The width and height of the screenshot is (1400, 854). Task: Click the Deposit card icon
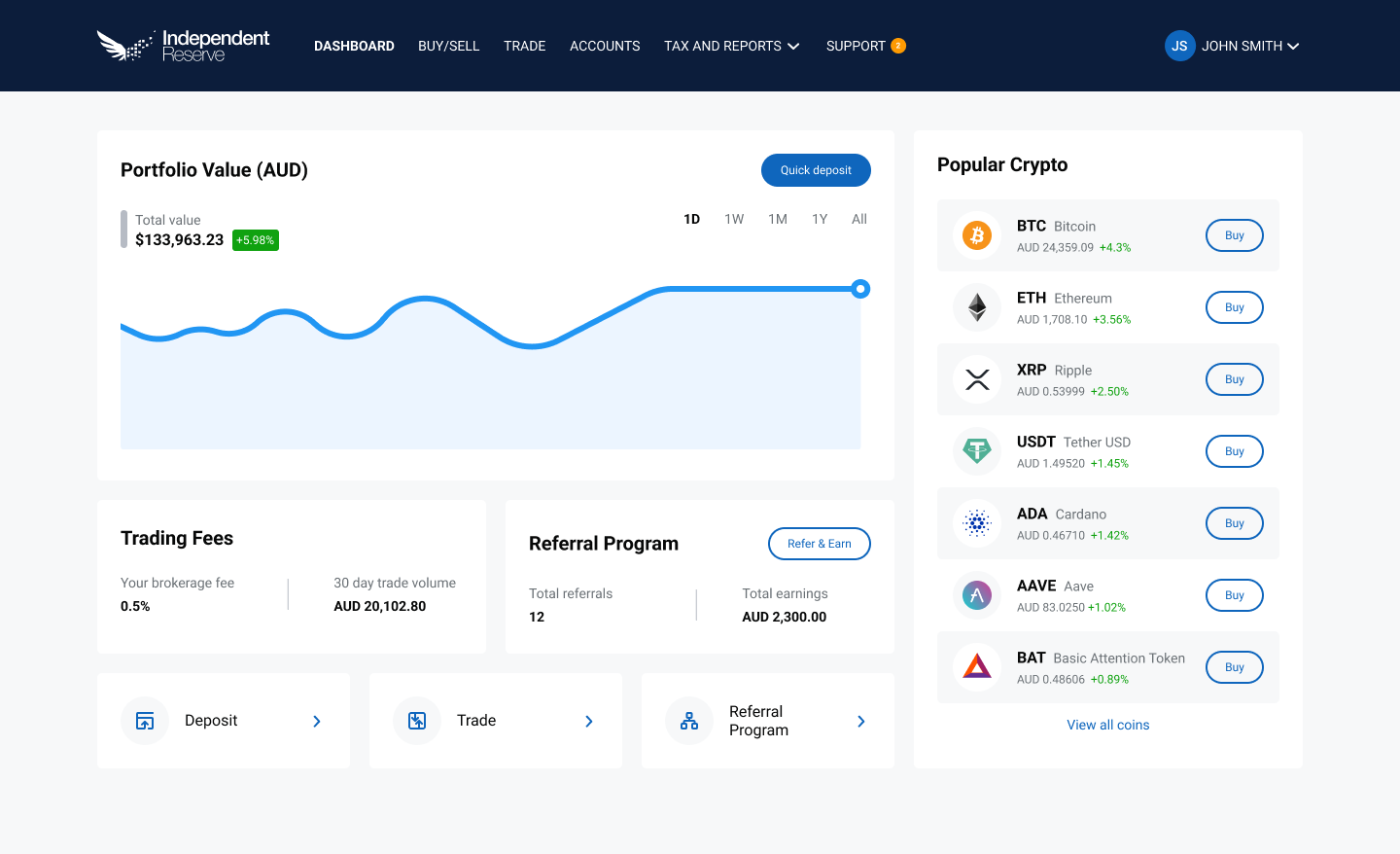click(145, 721)
